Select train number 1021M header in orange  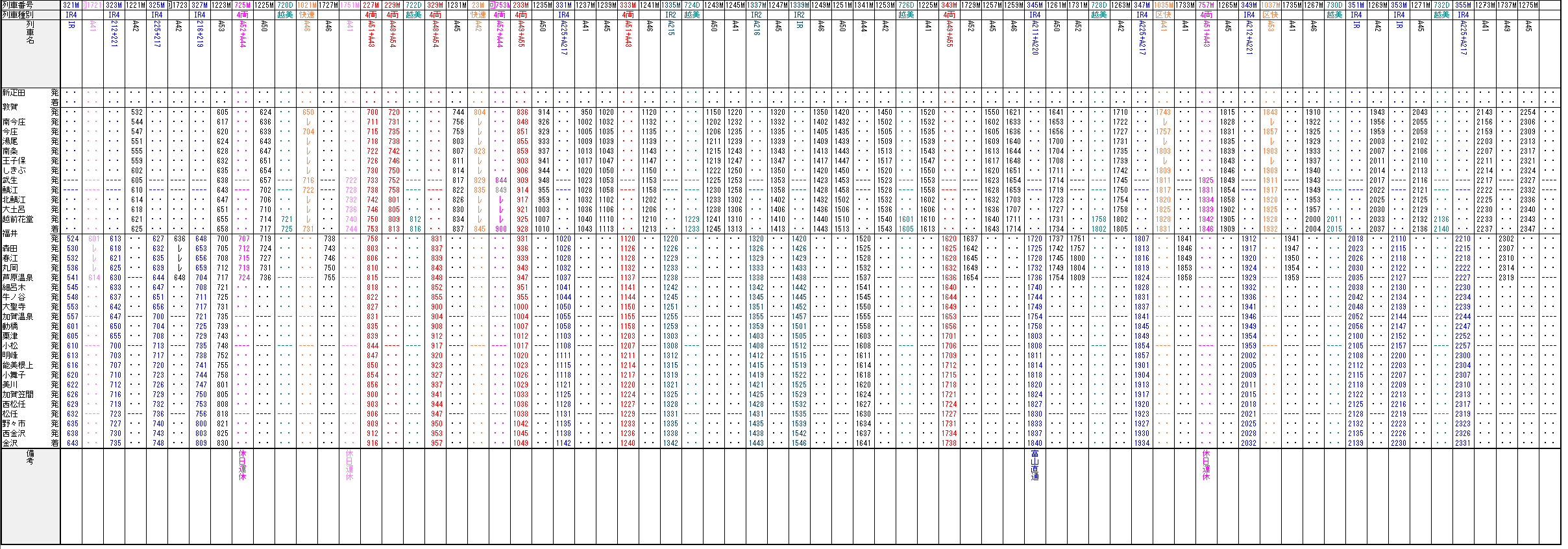tap(307, 5)
